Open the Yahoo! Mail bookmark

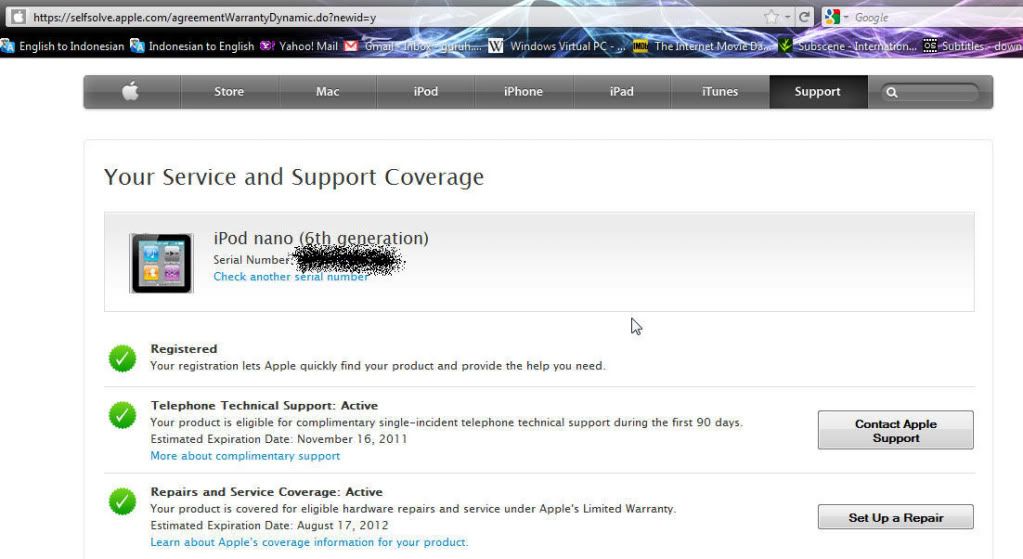(x=299, y=46)
